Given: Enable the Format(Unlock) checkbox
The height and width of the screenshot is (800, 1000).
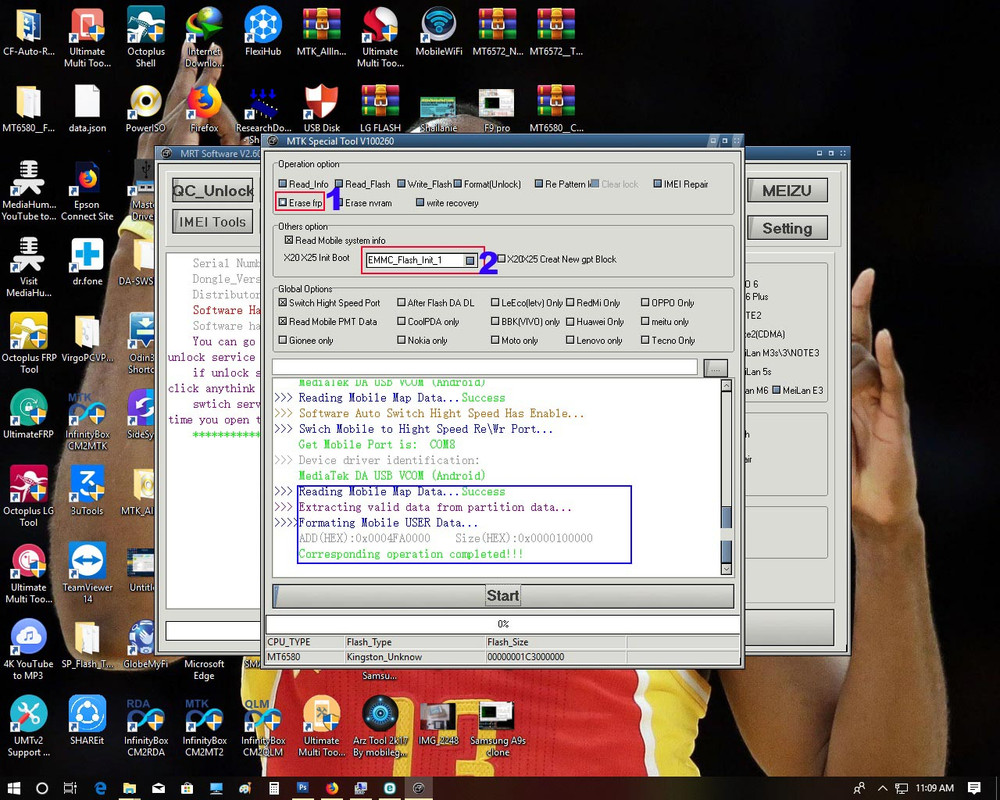Looking at the screenshot, I should 457,184.
